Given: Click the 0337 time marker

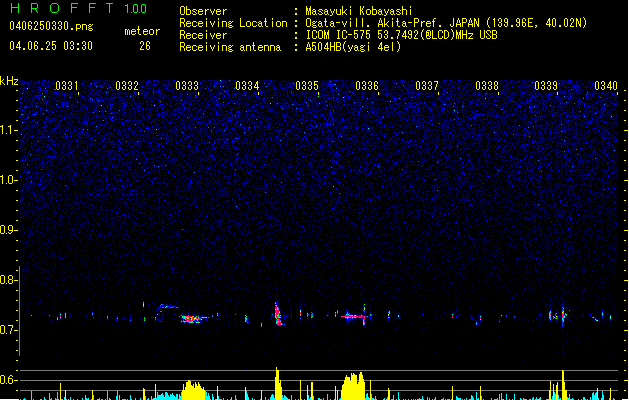Looking at the screenshot, I should (x=427, y=86).
